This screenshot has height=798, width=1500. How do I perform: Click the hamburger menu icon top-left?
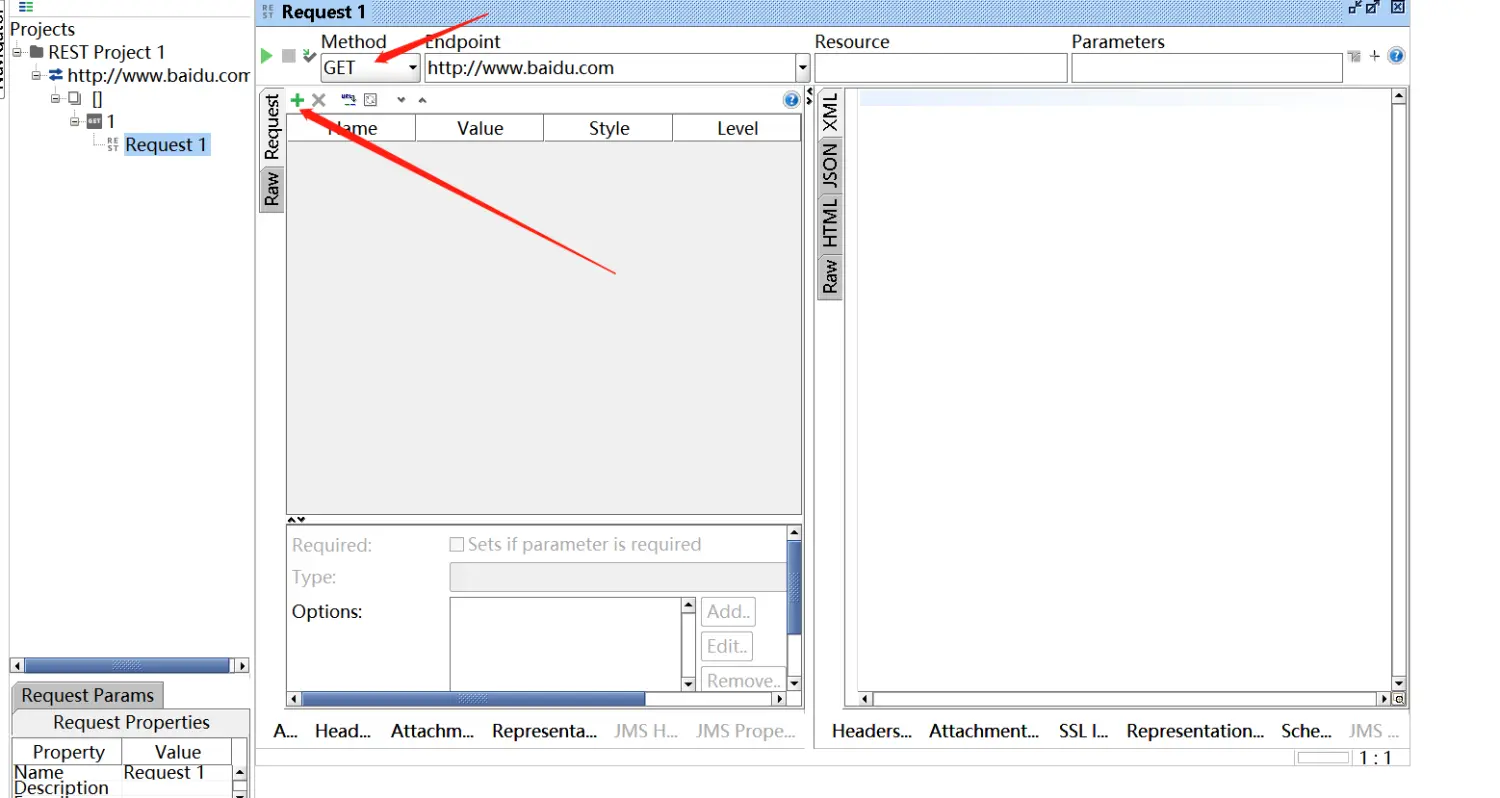24,8
